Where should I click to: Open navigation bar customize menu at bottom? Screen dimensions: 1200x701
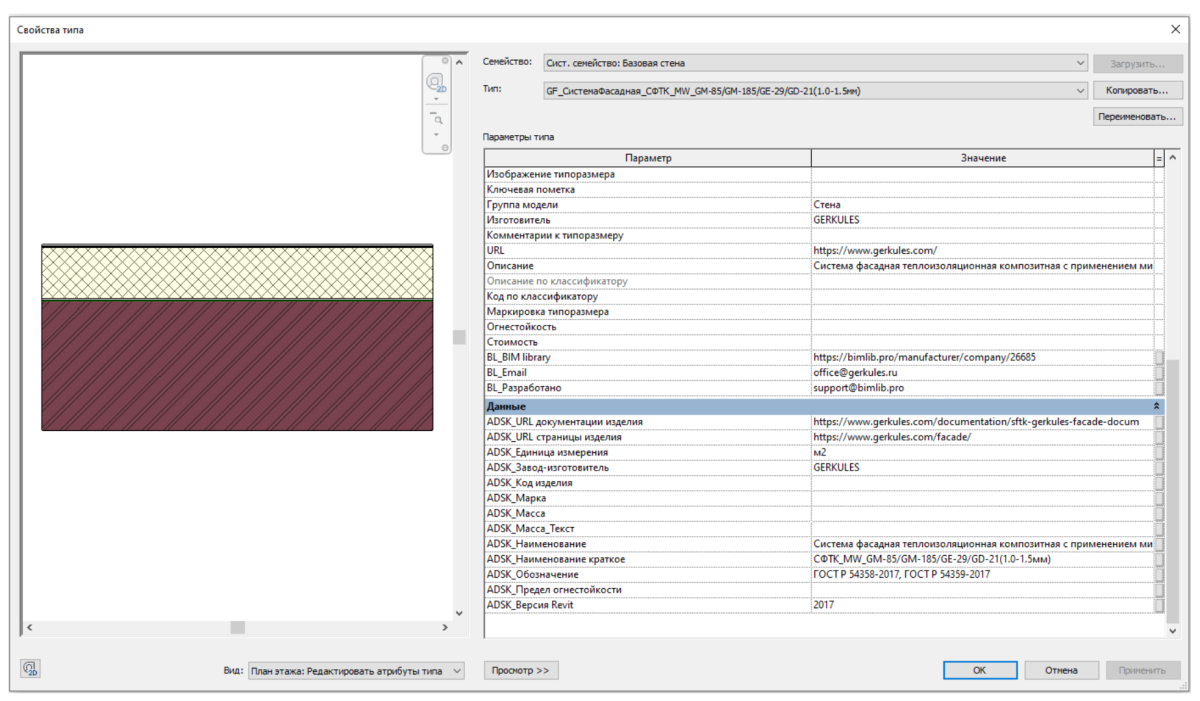(445, 147)
